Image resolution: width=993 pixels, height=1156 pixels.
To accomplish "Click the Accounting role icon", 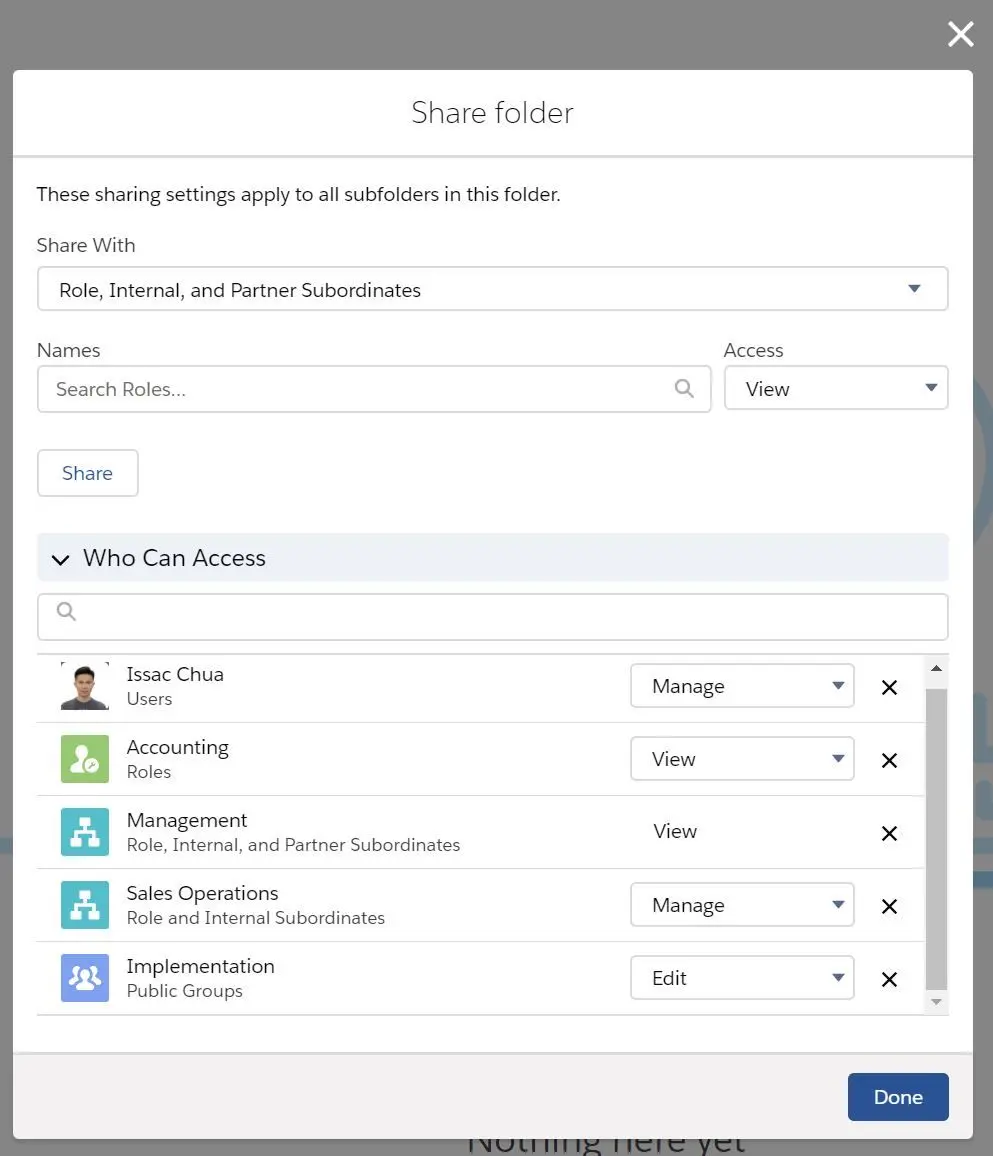I will coord(85,759).
